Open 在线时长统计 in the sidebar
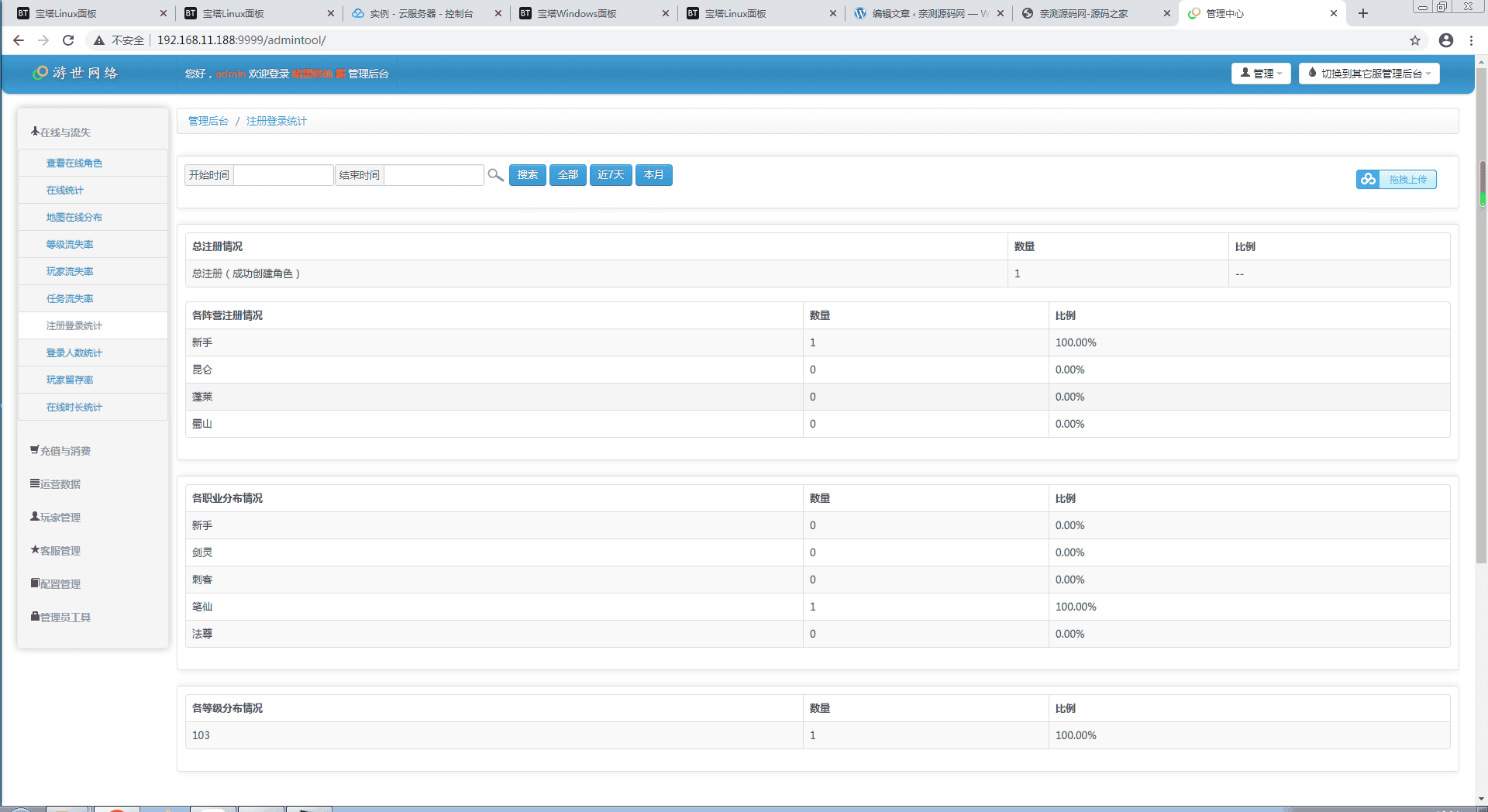Viewport: 1488px width, 812px height. coord(93,407)
